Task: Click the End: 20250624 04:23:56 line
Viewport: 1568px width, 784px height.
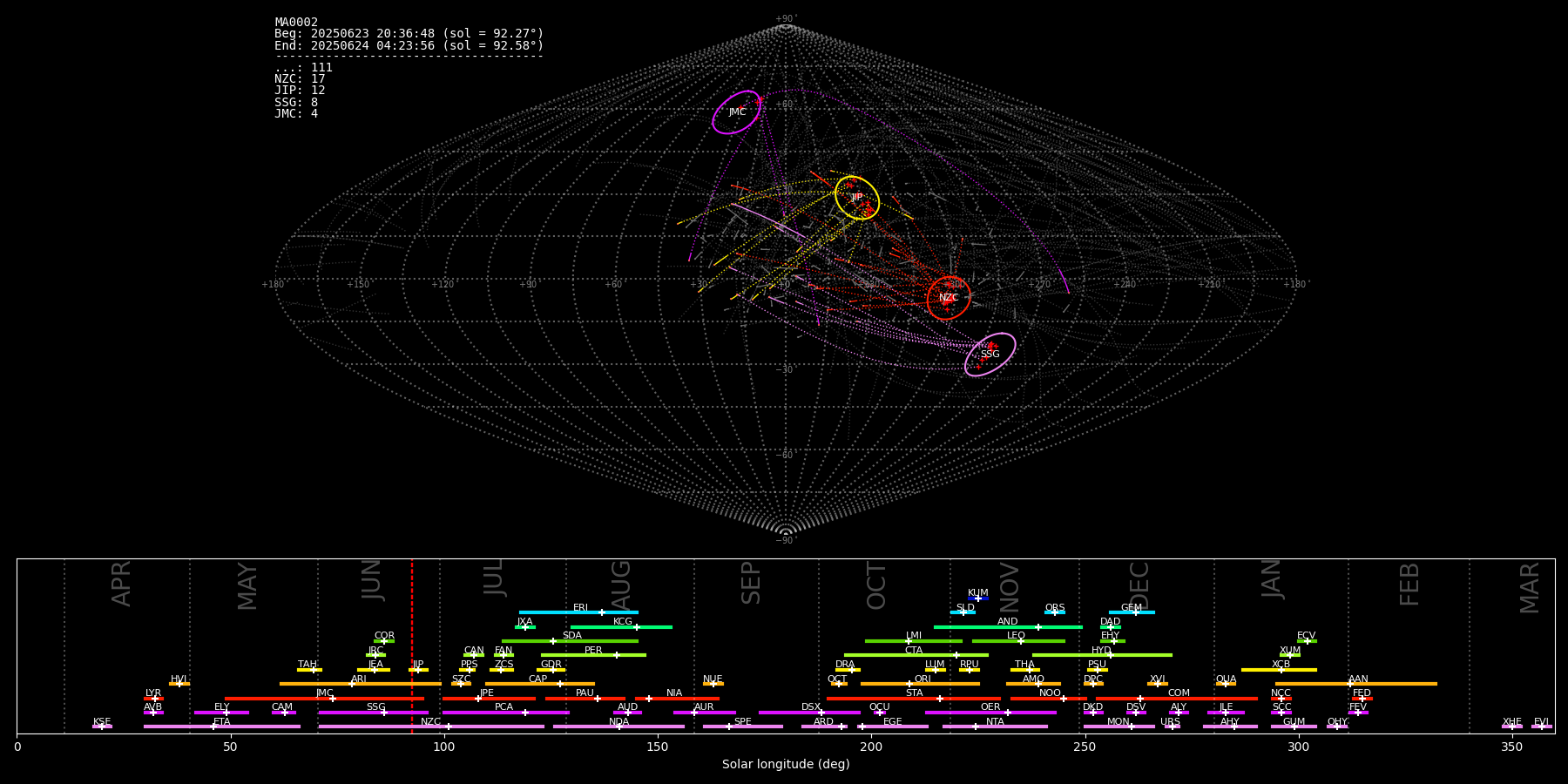Action: tap(409, 45)
